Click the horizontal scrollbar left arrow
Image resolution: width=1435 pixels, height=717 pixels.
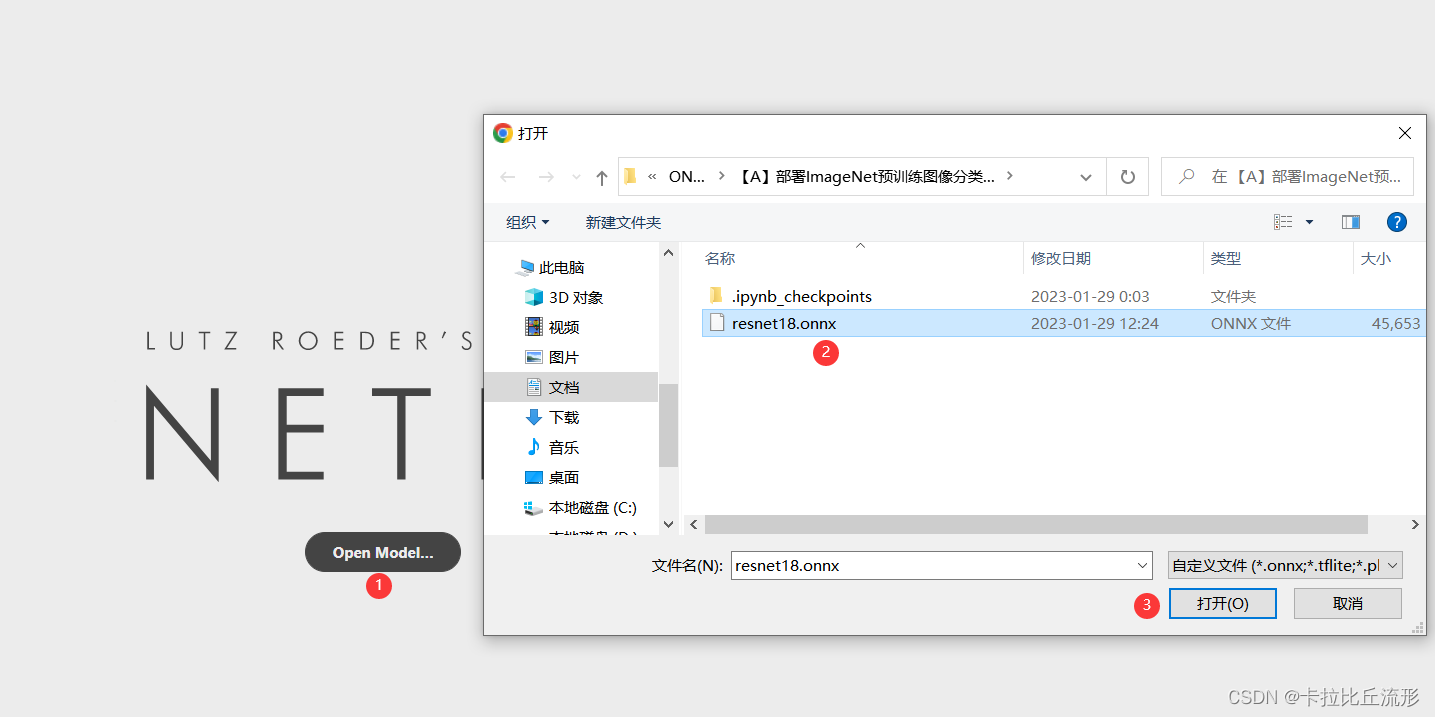(694, 524)
